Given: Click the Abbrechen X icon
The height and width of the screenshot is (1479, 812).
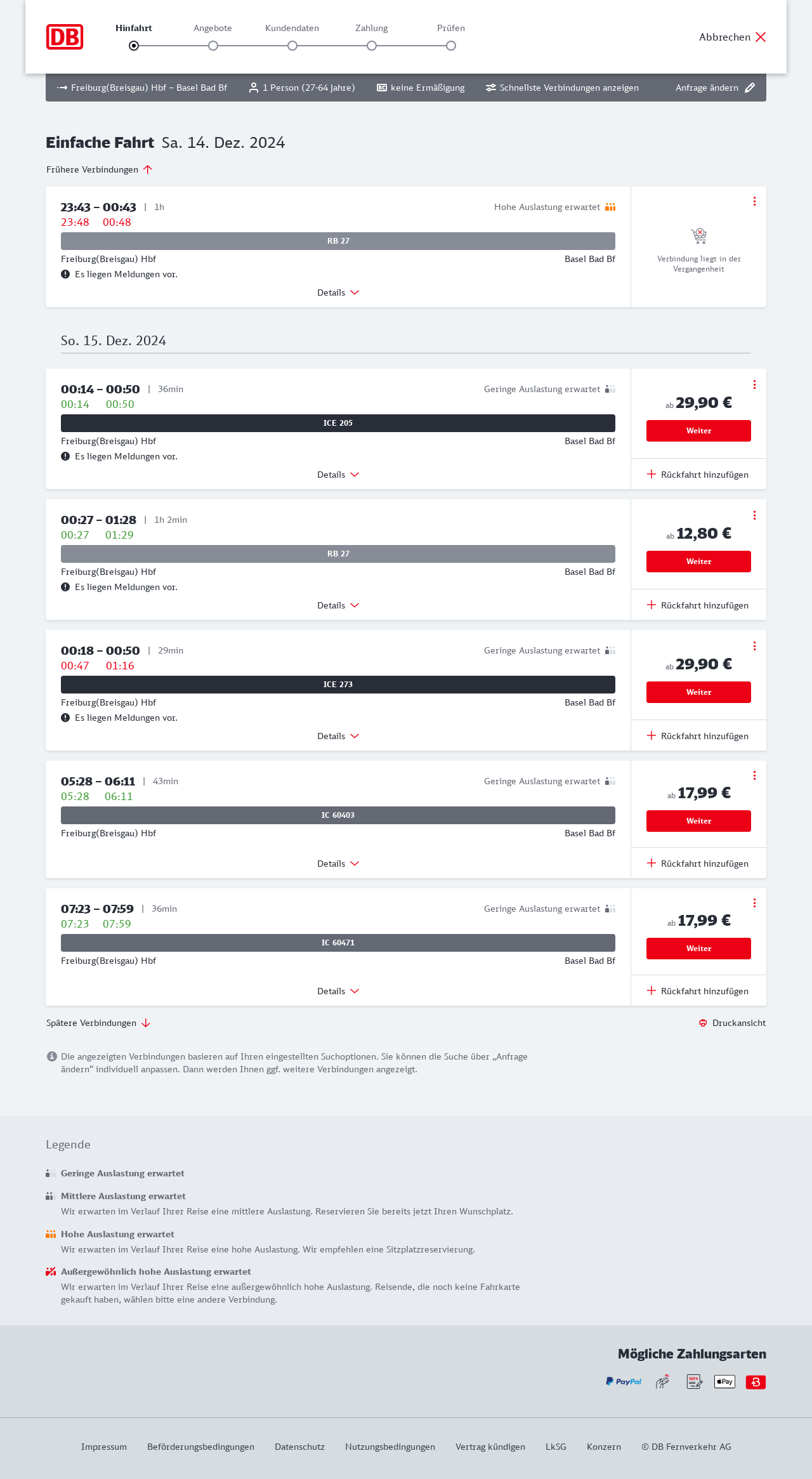Looking at the screenshot, I should [x=761, y=37].
